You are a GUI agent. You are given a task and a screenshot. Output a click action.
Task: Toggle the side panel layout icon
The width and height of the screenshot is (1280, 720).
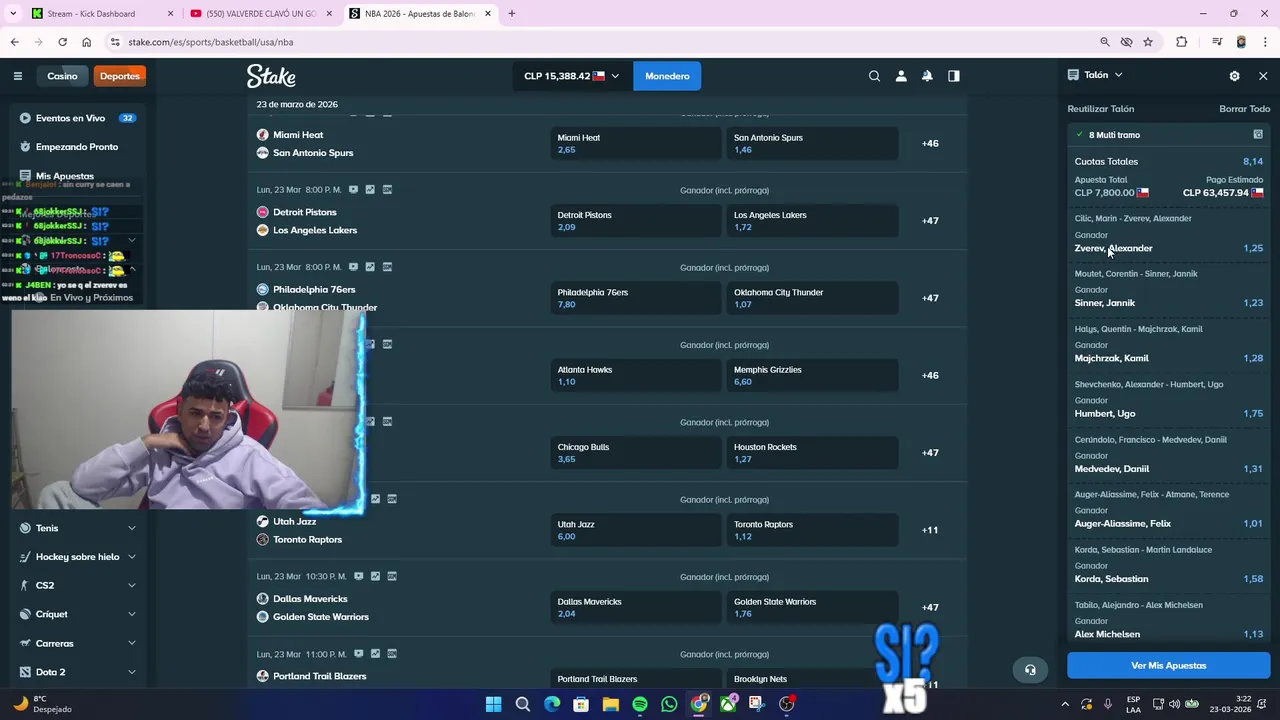pos(954,76)
